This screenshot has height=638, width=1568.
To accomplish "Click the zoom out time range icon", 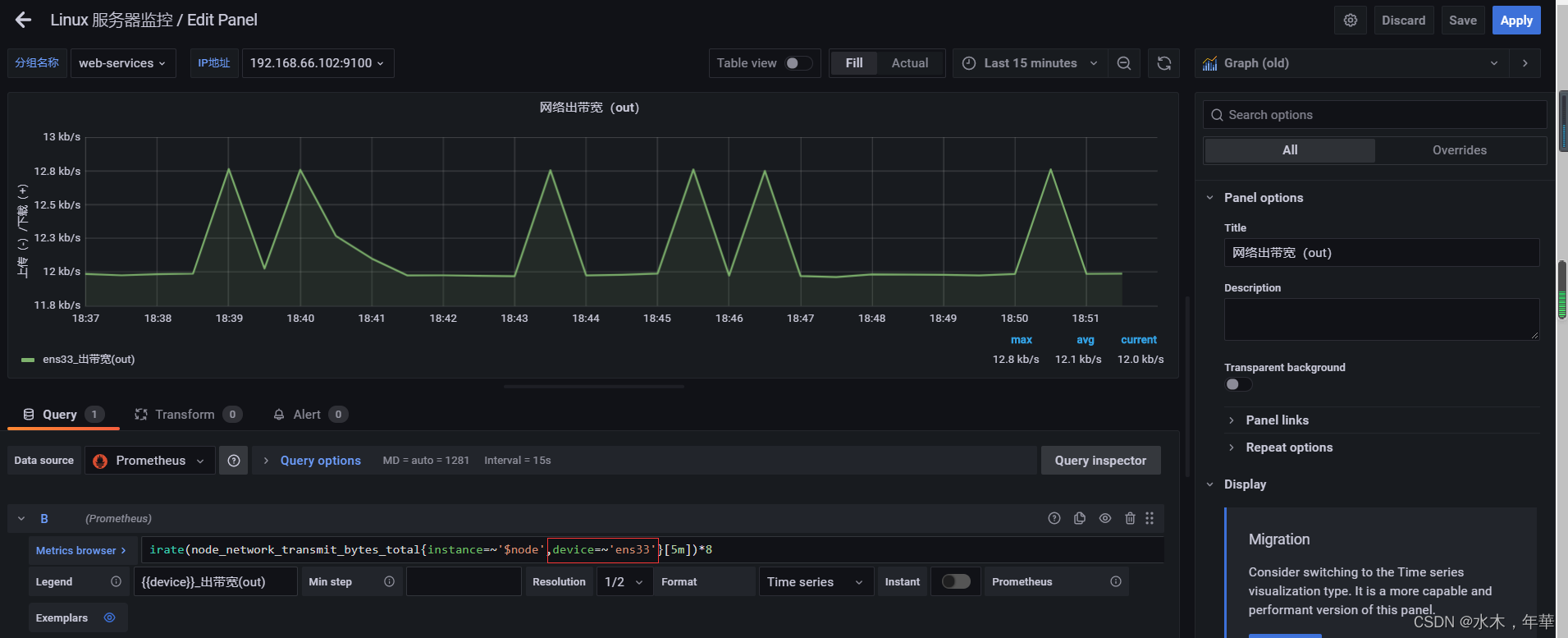I will point(1124,63).
